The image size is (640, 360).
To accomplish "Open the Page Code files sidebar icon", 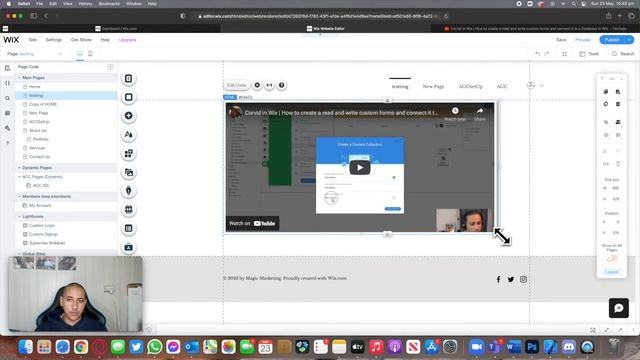I will [x=7, y=68].
